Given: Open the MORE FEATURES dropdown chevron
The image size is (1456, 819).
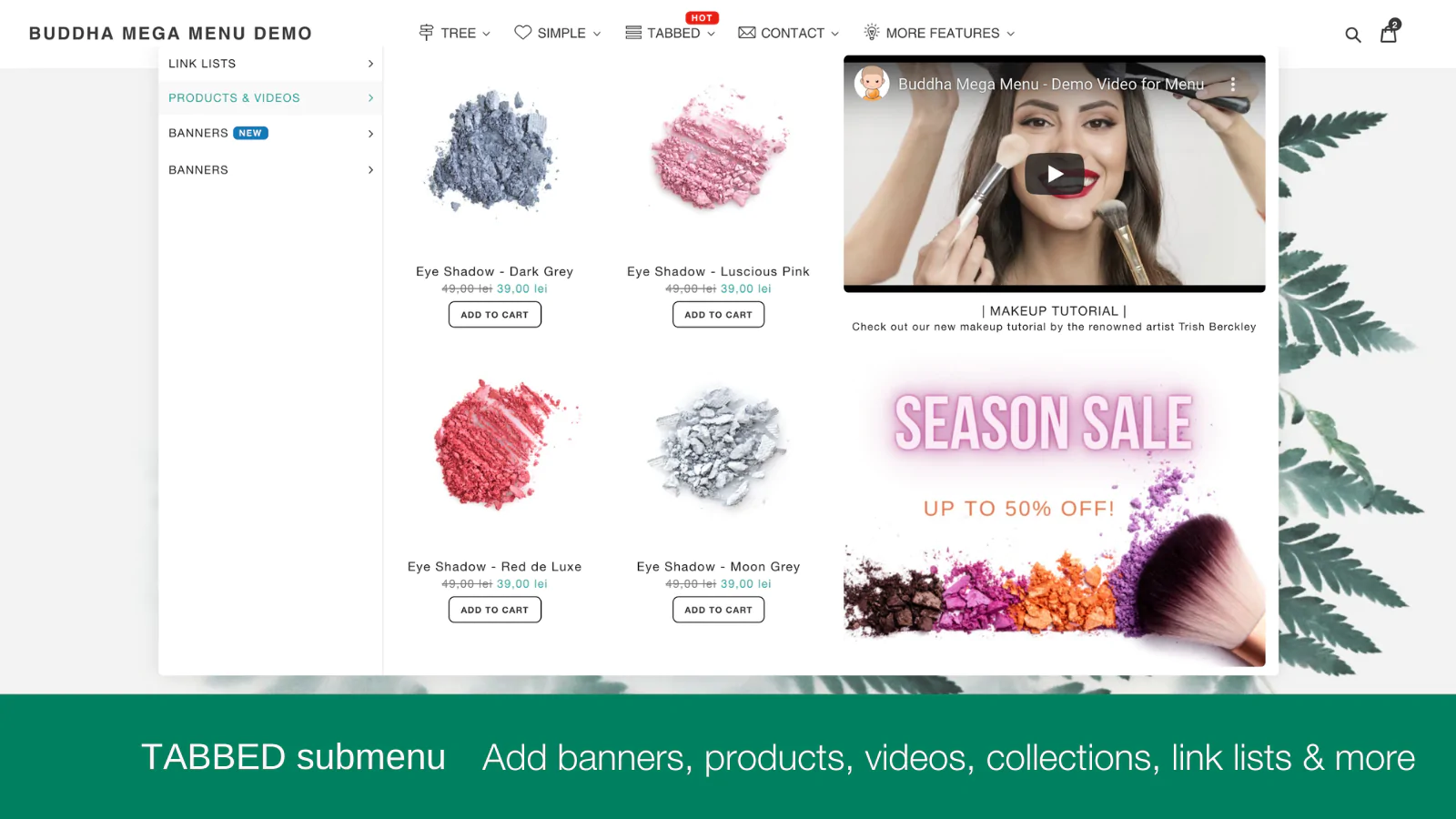Looking at the screenshot, I should pyautogui.click(x=1010, y=34).
